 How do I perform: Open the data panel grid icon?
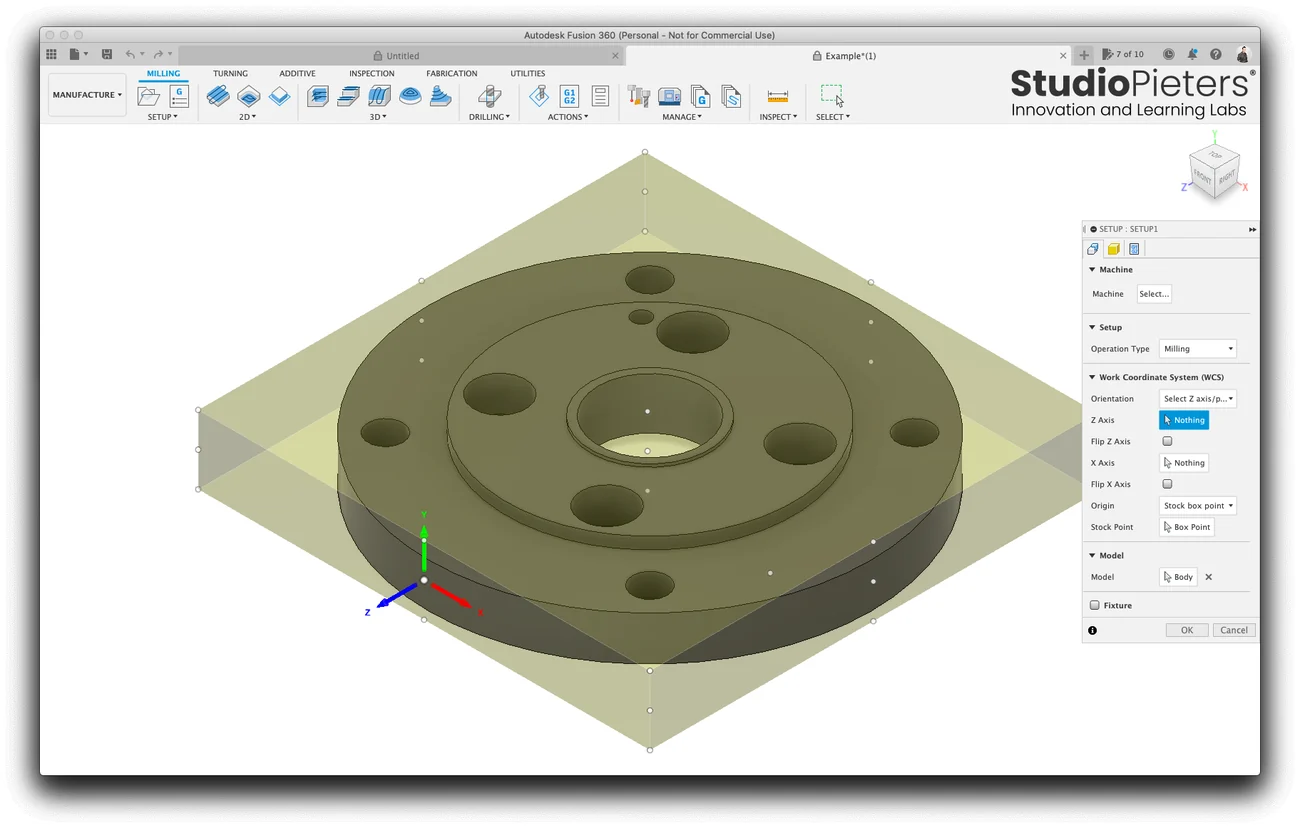51,54
